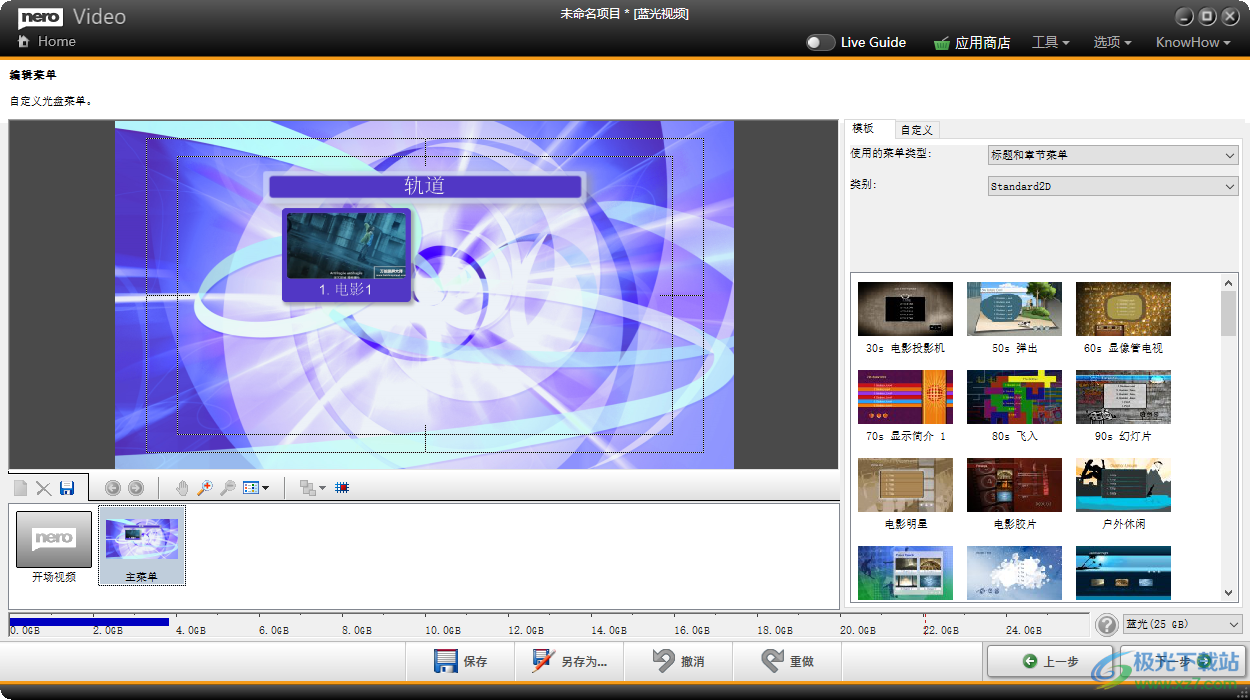
Task: Choose the 电影胶片 template
Action: (x=1014, y=494)
